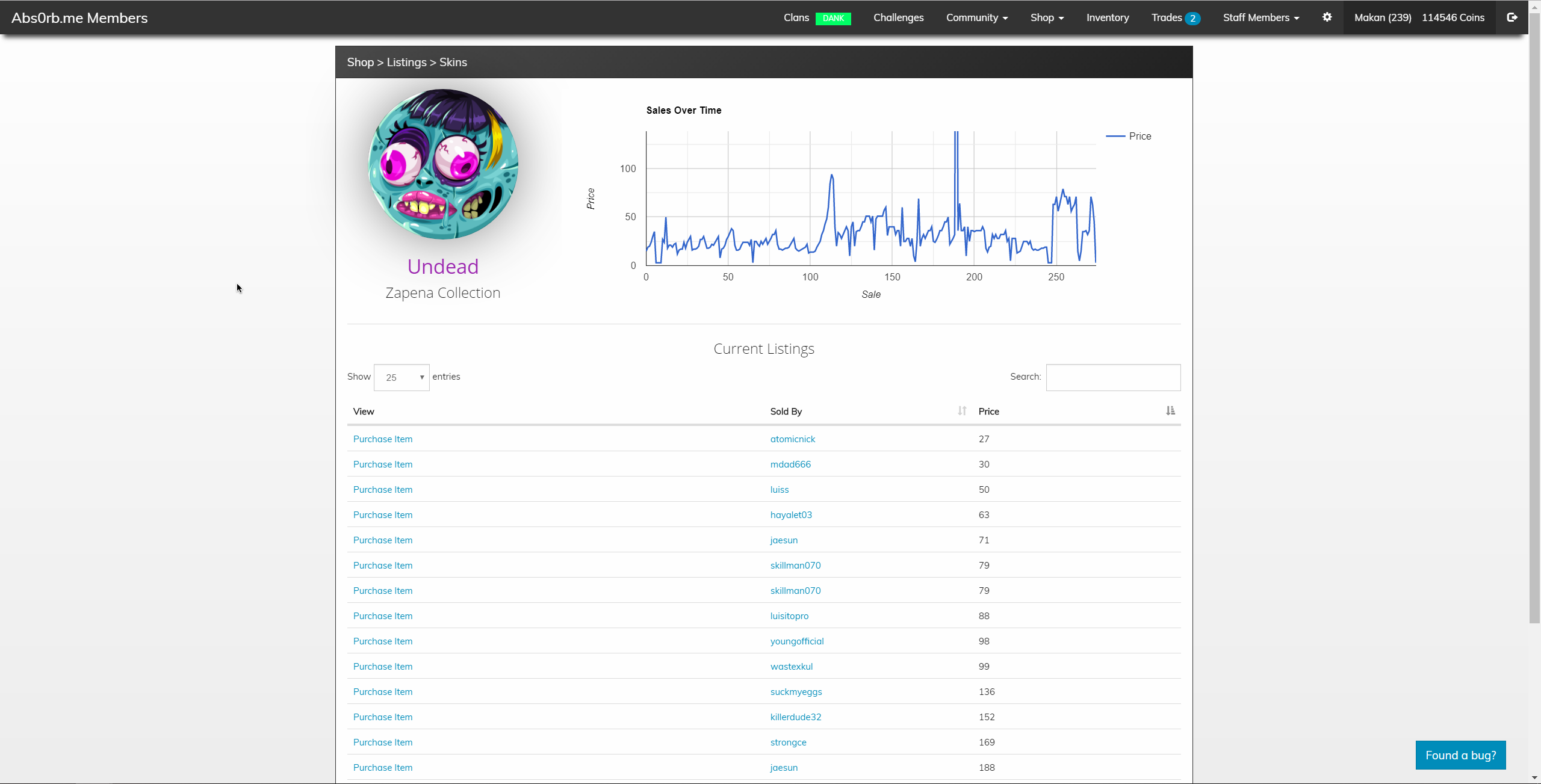Open the settings gear icon

(1327, 17)
